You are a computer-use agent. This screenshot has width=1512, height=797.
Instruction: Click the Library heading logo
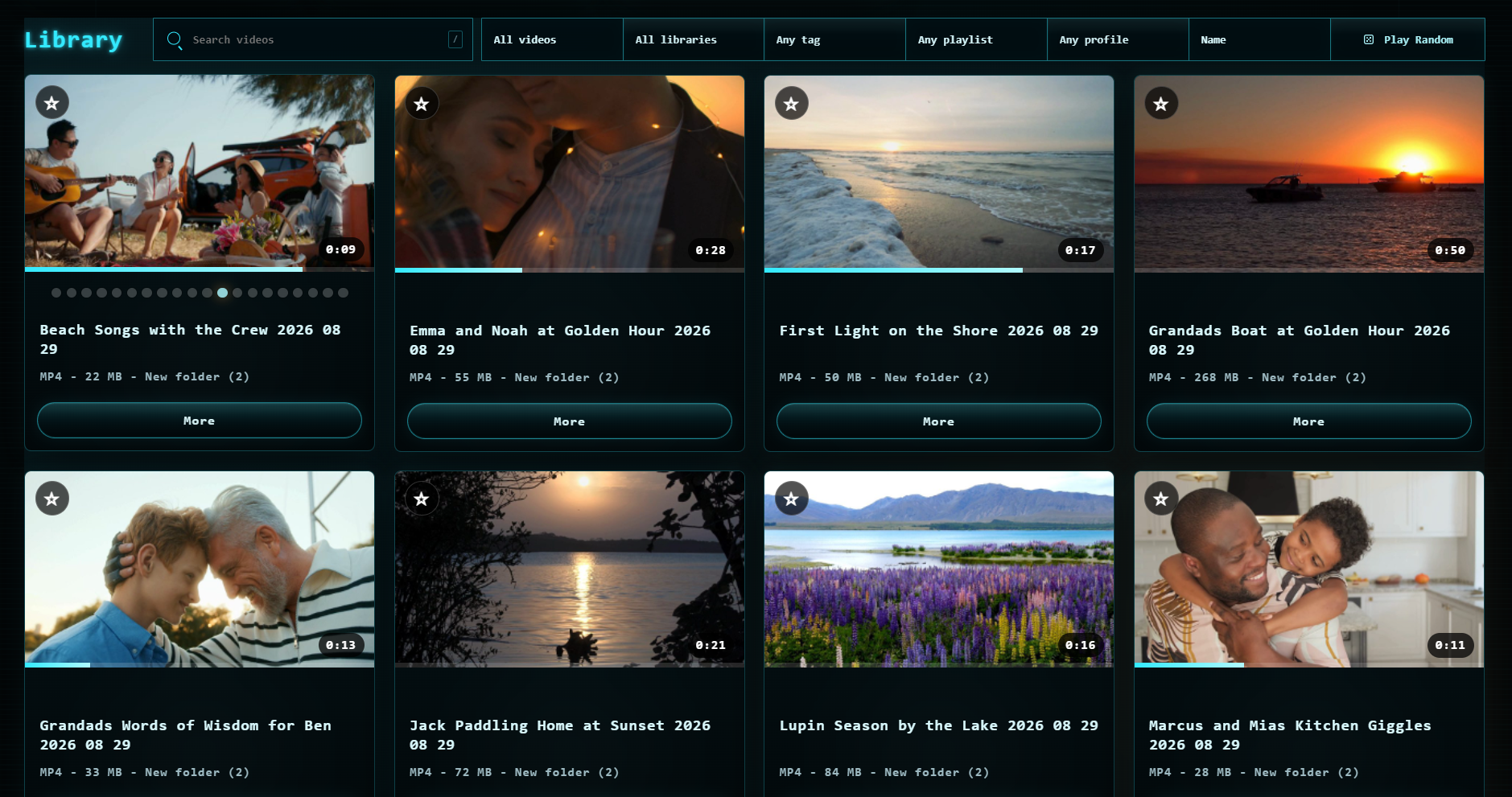pyautogui.click(x=73, y=39)
